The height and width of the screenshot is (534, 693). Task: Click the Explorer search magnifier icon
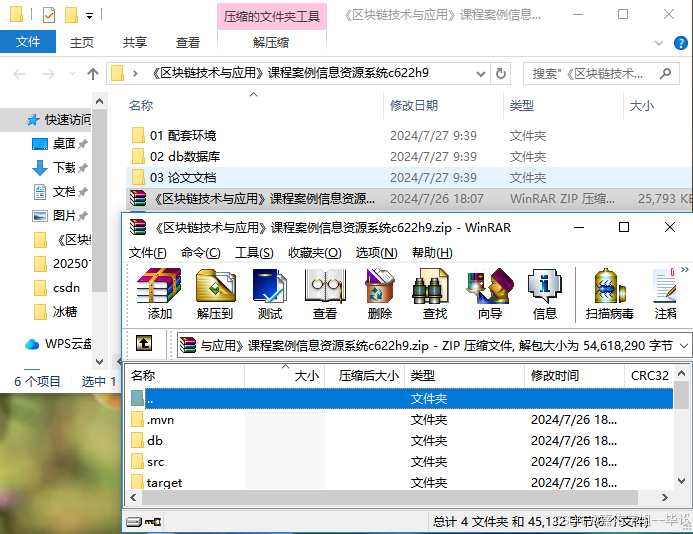point(666,73)
